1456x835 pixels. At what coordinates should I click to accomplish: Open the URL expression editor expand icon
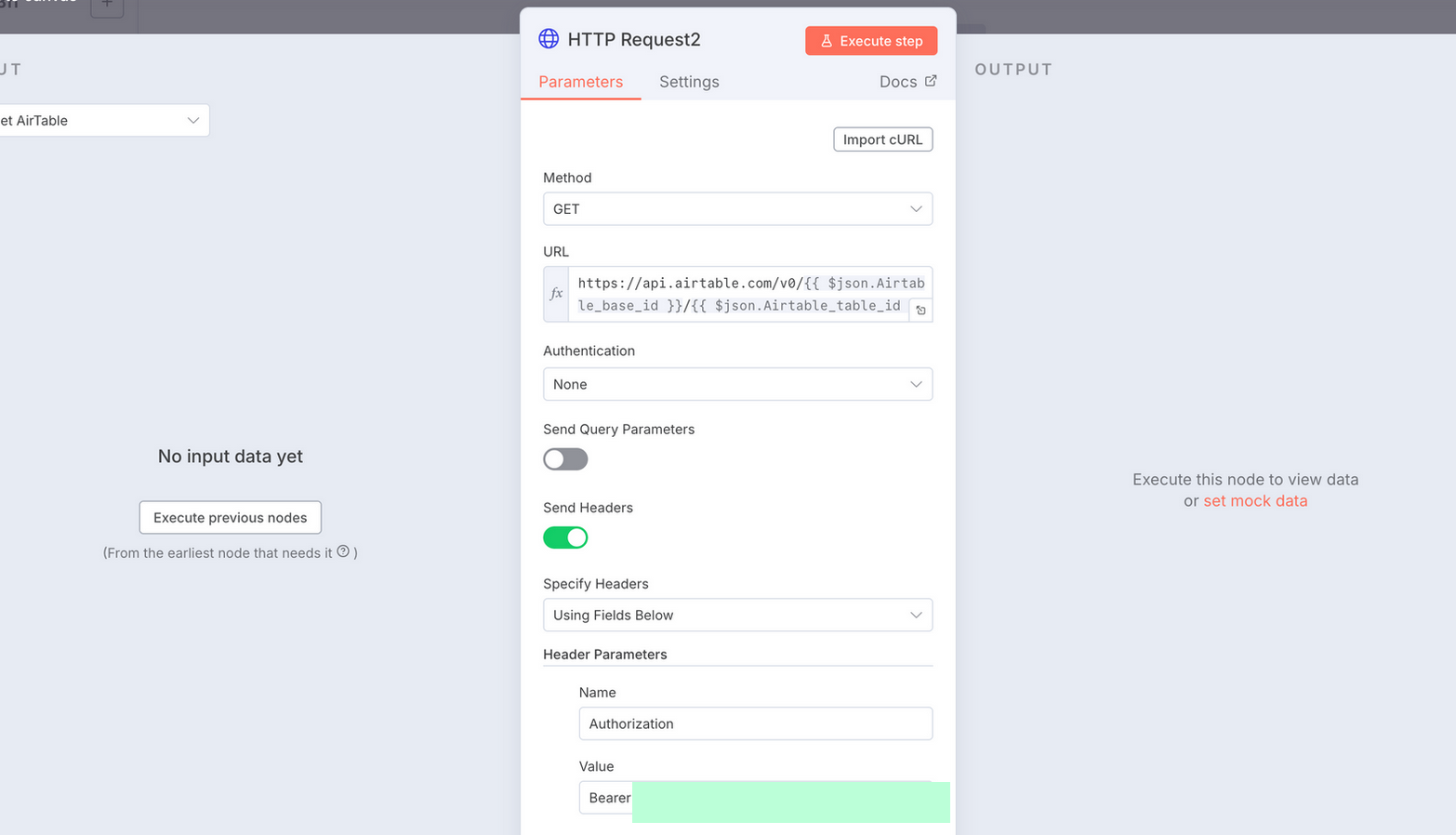920,311
